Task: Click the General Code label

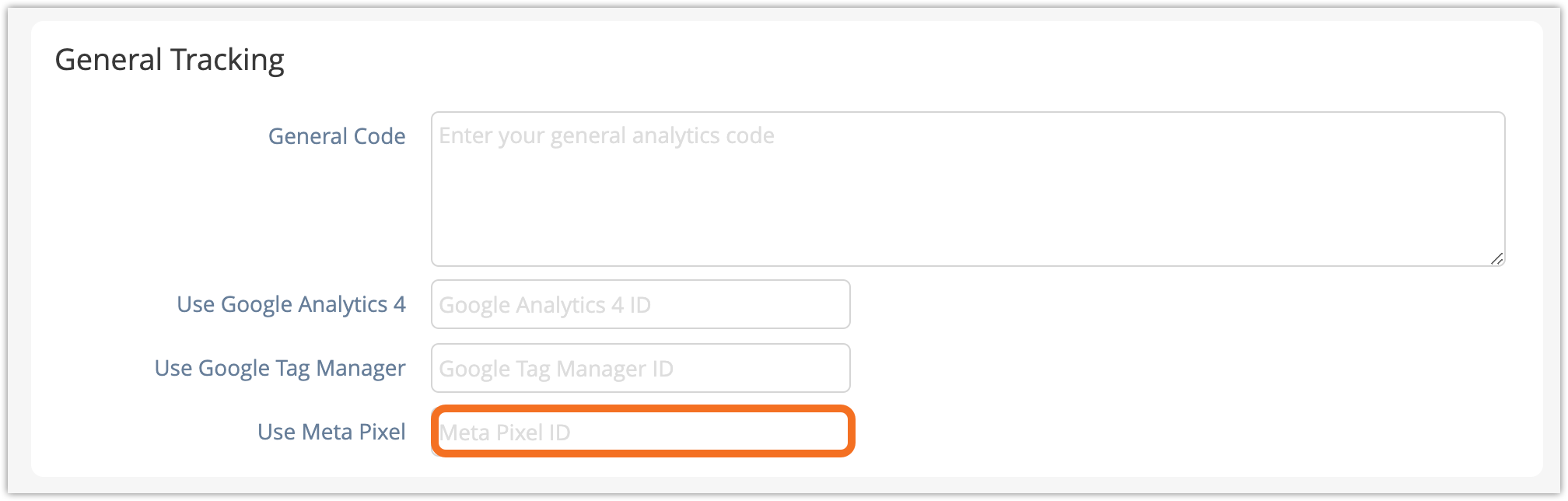Action: coord(337,136)
